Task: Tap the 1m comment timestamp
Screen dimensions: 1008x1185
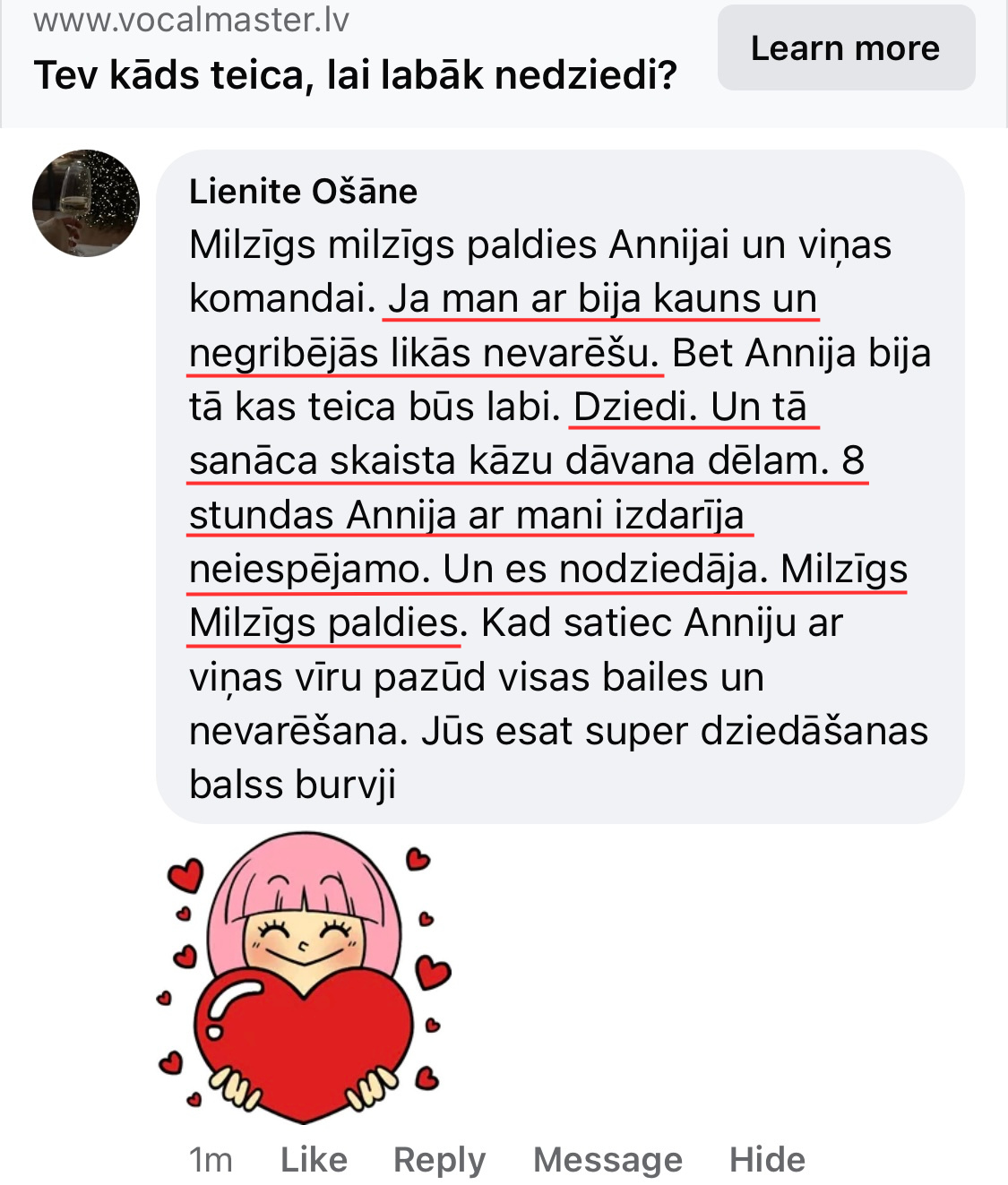Action: pos(211,1159)
